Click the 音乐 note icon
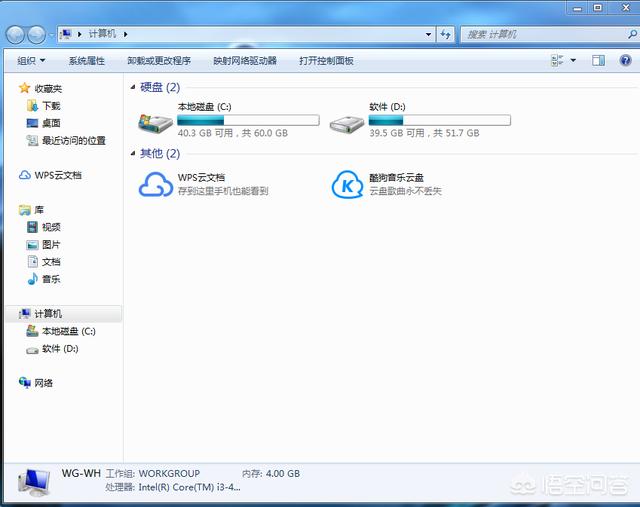Image resolution: width=640 pixels, height=507 pixels. click(32, 279)
